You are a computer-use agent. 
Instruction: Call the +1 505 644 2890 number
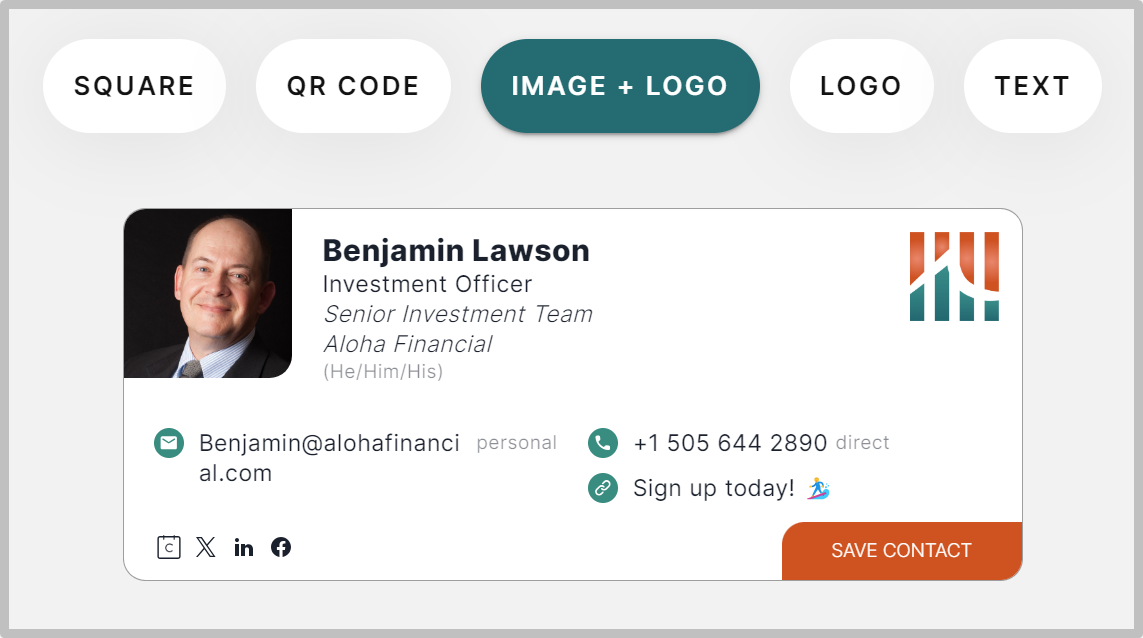point(730,443)
